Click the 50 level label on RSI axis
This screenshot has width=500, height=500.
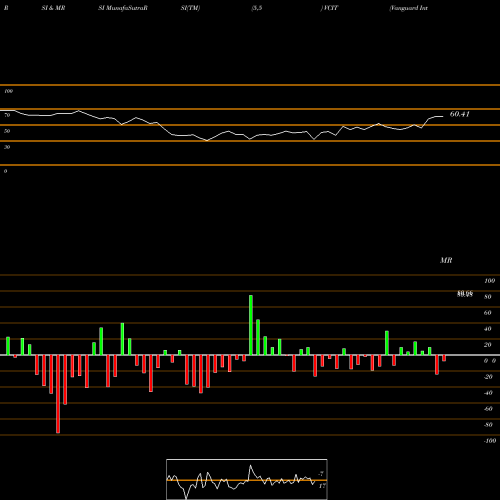7,131
